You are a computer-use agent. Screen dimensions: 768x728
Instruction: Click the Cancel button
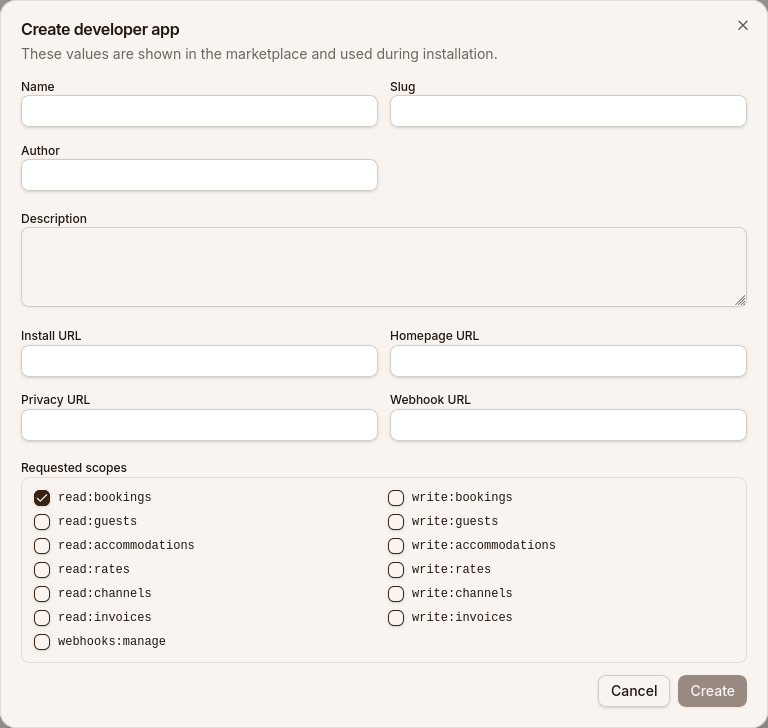click(634, 691)
